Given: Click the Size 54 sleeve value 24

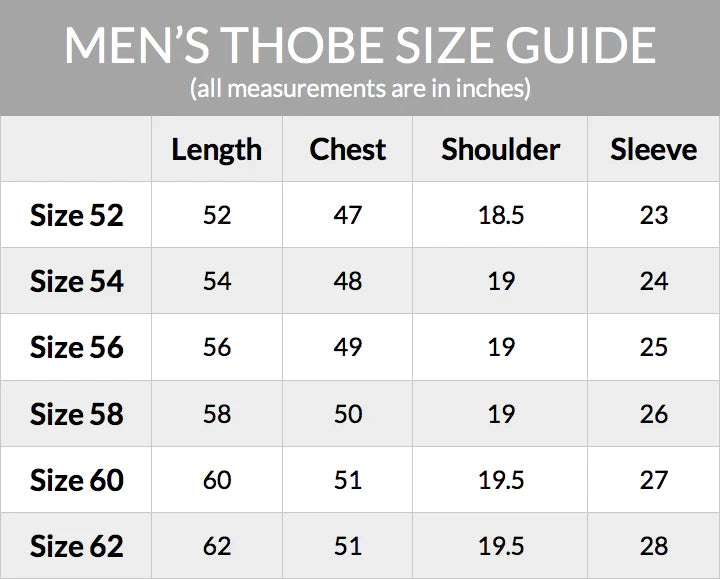Looking at the screenshot, I should tap(654, 281).
